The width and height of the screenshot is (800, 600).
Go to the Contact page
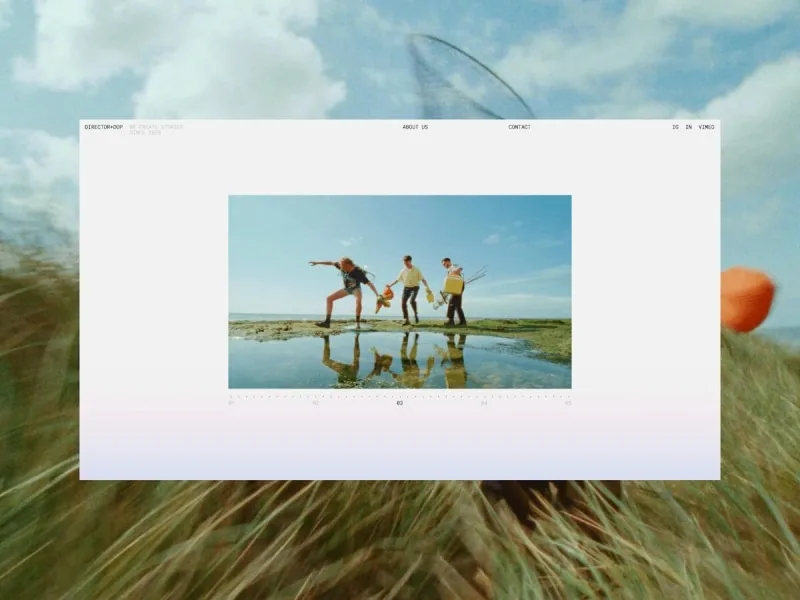pos(519,127)
